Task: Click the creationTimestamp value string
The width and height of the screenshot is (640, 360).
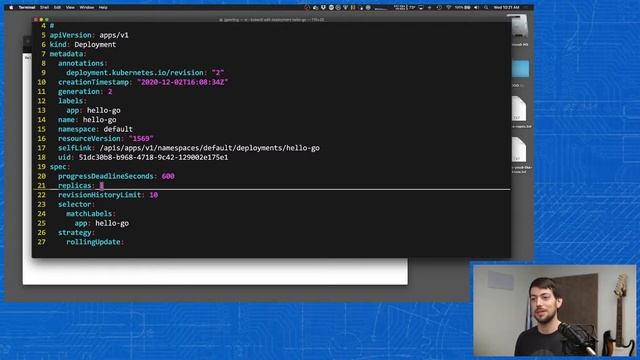Action: [182, 82]
